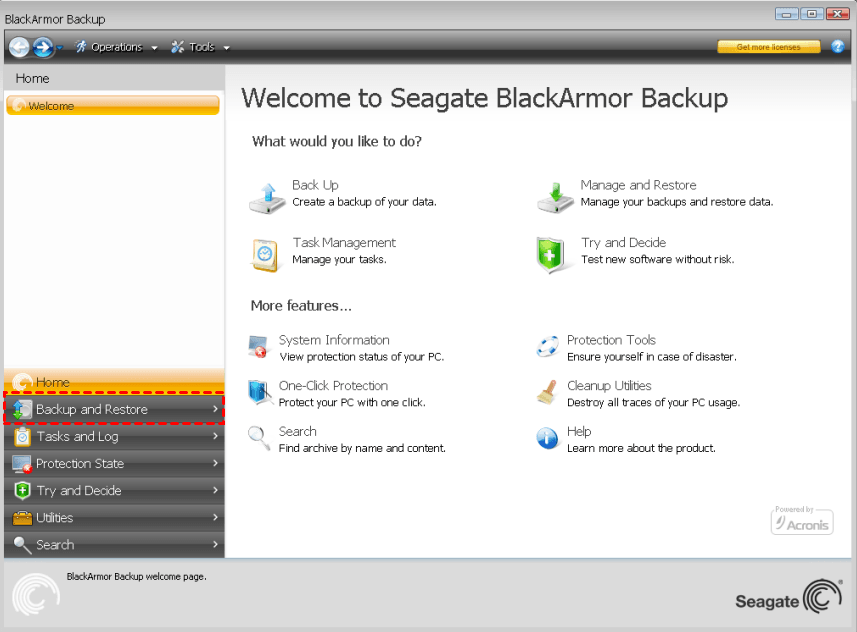
Task: Go back with the back arrow button
Action: (19, 47)
